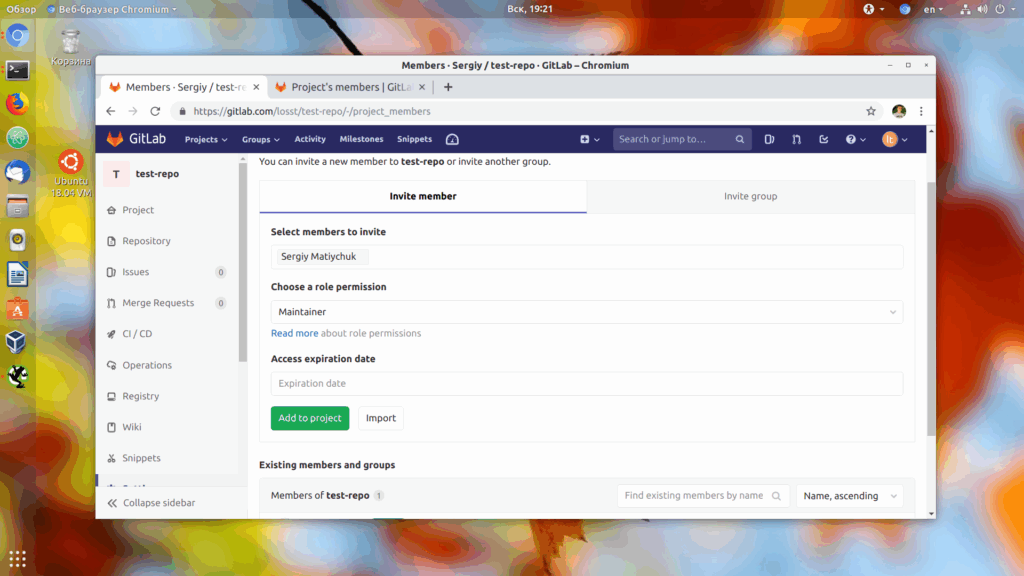Show applications grid in the dock
1024x576 pixels.
tap(18, 559)
